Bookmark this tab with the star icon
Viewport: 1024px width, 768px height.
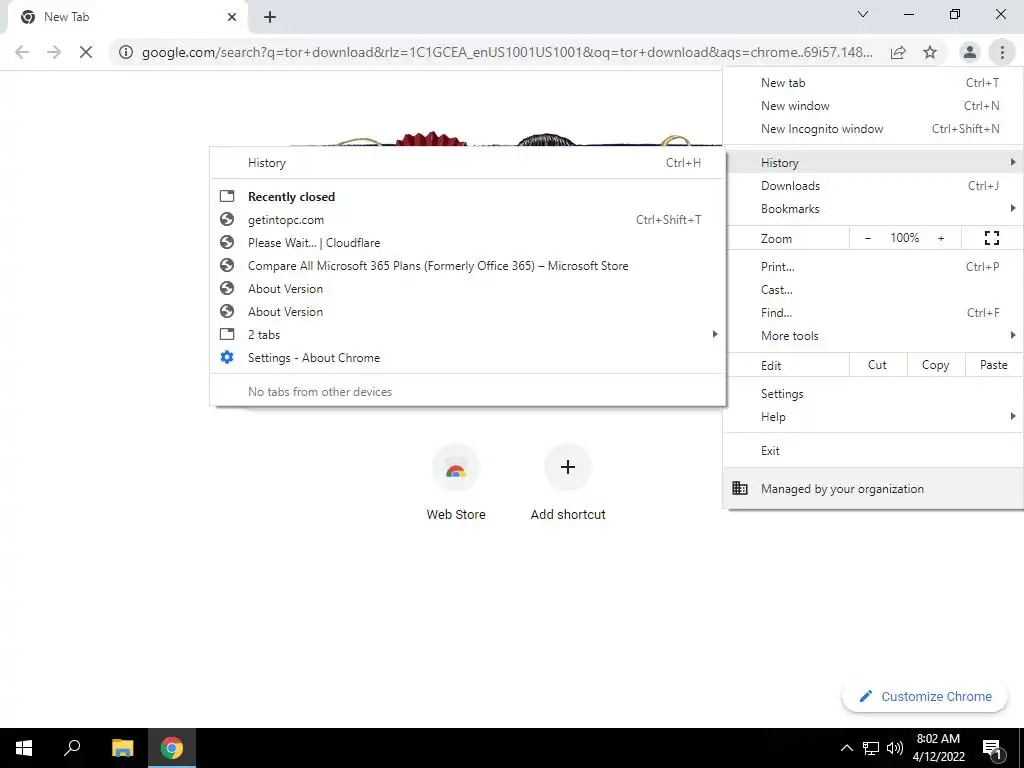930,52
